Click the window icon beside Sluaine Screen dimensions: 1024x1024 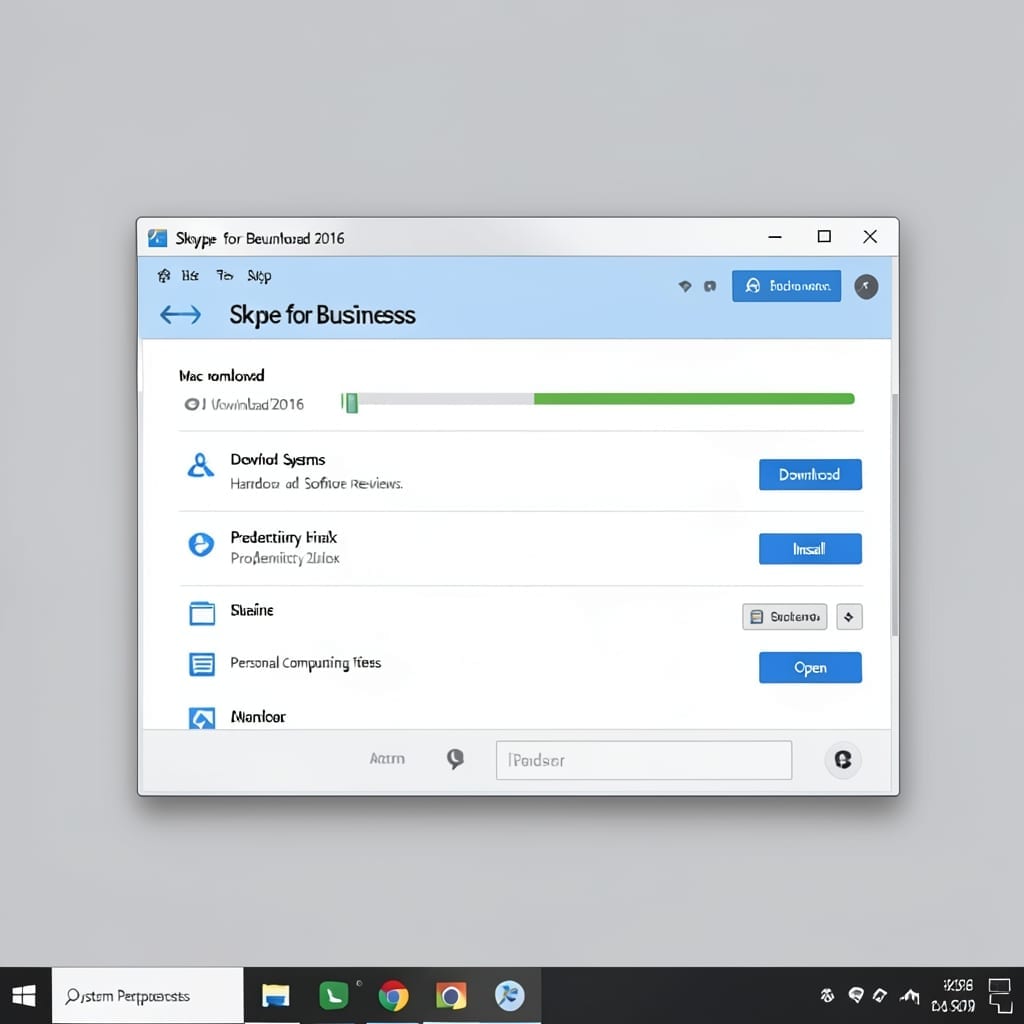202,613
